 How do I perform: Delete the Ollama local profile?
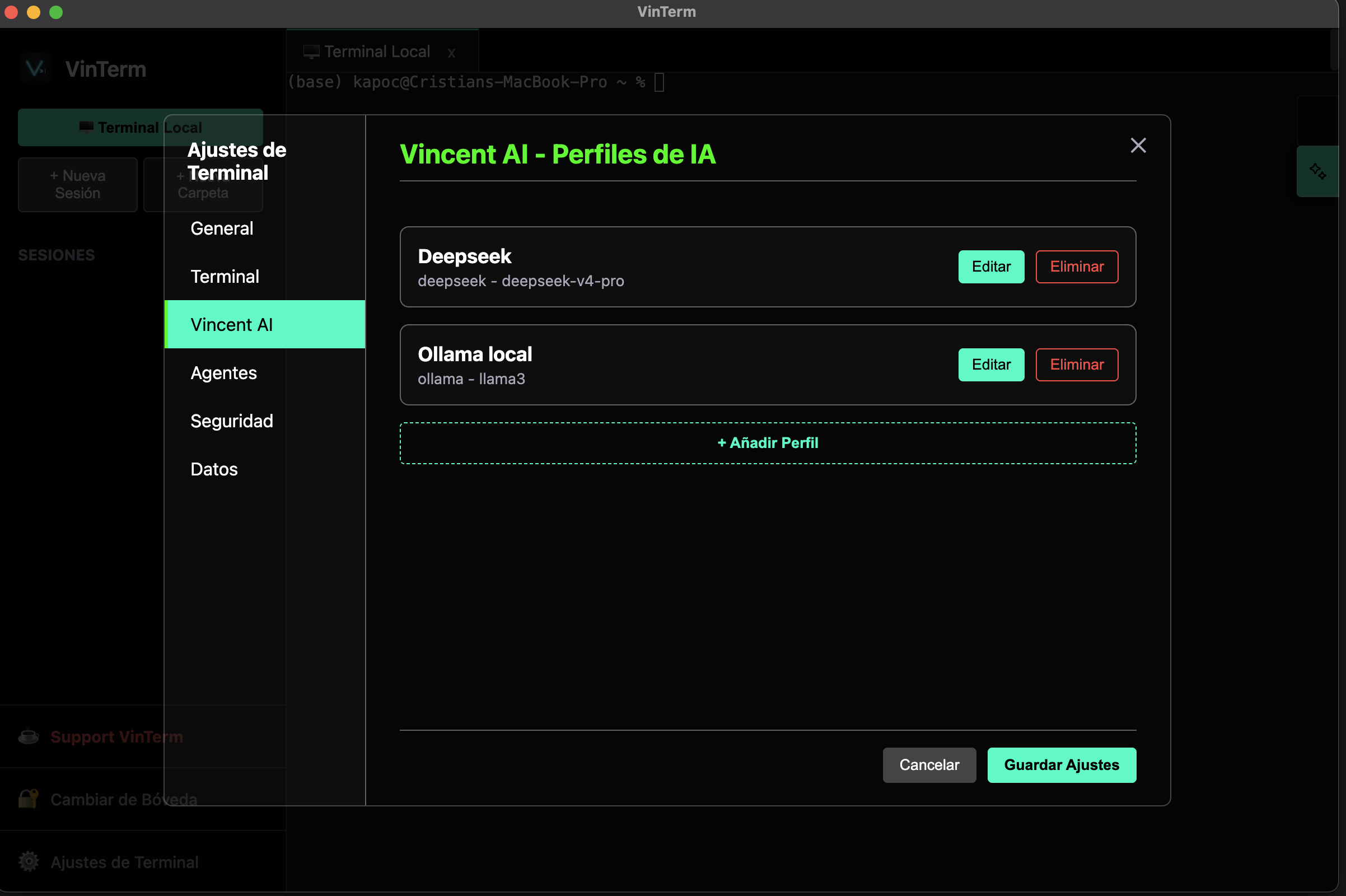[x=1077, y=365]
